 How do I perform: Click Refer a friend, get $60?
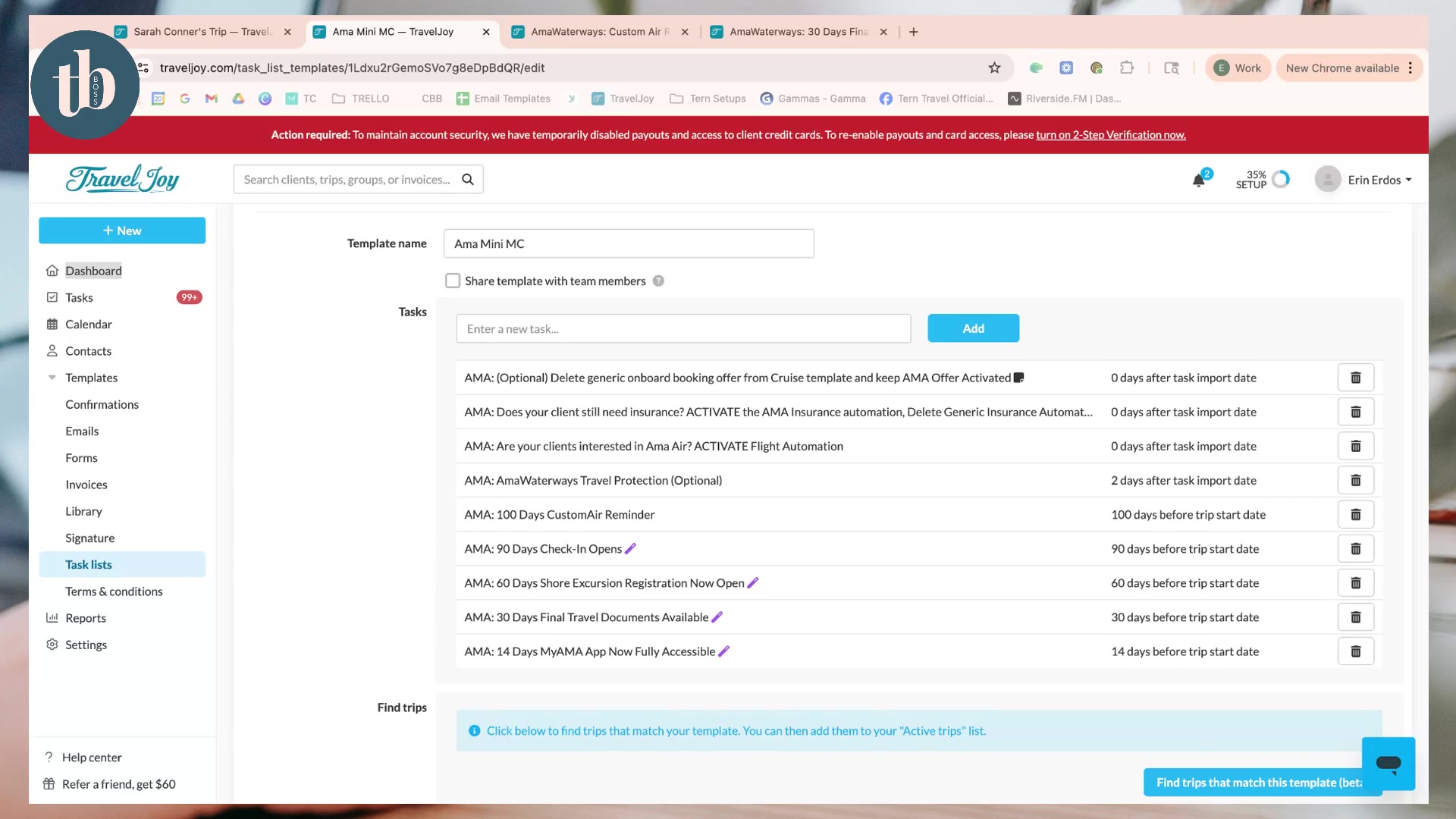119,784
